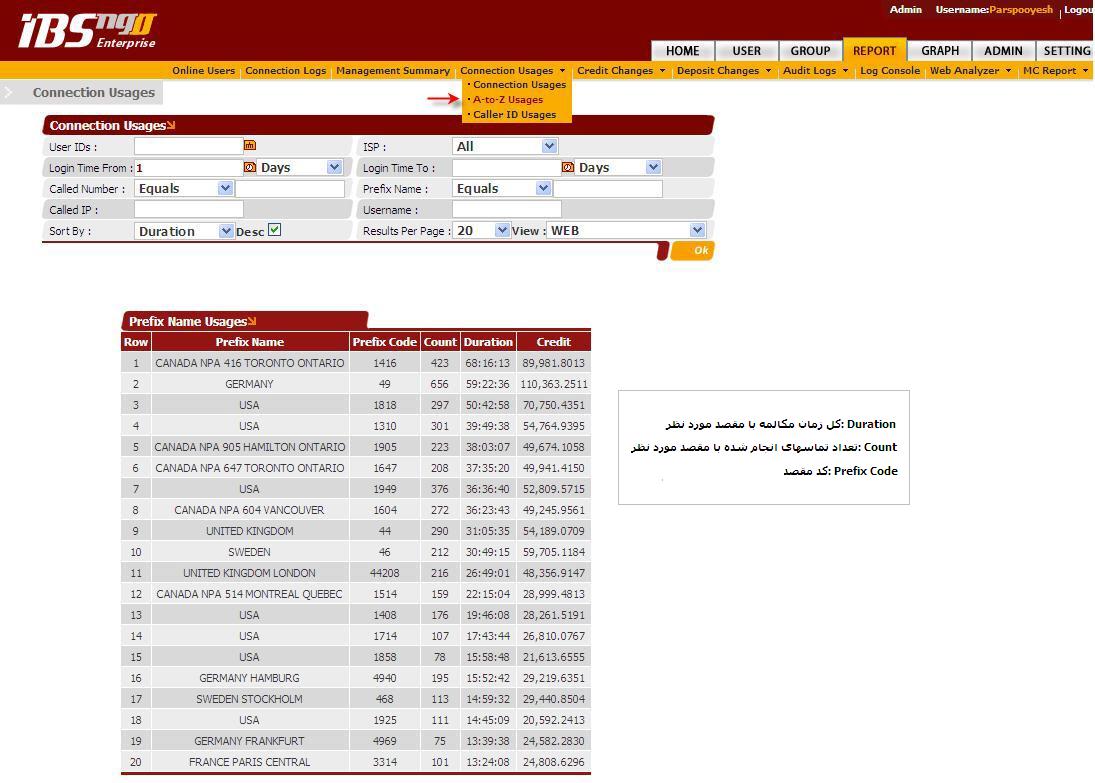The image size is (1095, 783).
Task: Click the IBSng Enterprise logo
Action: click(x=88, y=31)
